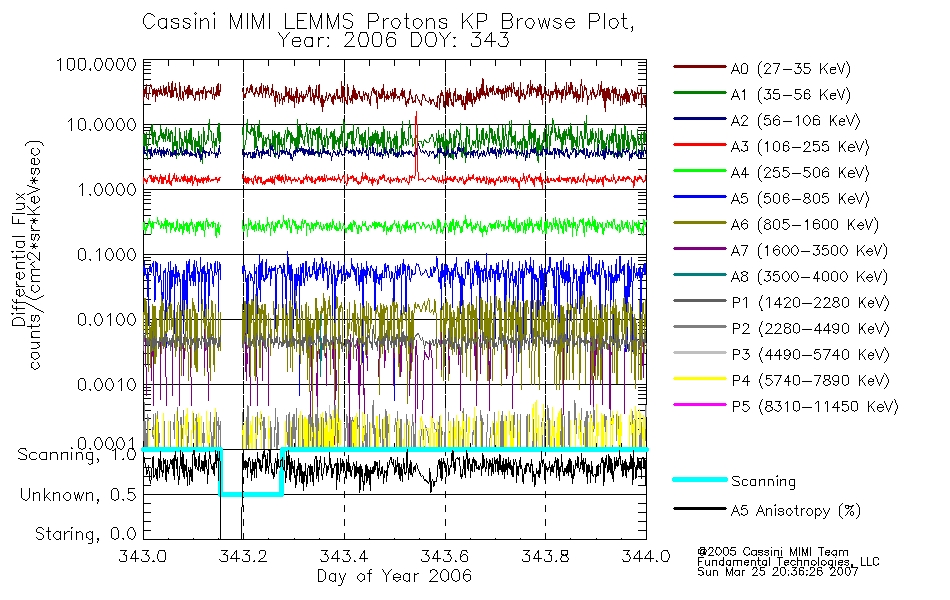This screenshot has height=600, width=950.
Task: Click the P1 (1420-2280 KeV) legend entry
Action: 782,303
